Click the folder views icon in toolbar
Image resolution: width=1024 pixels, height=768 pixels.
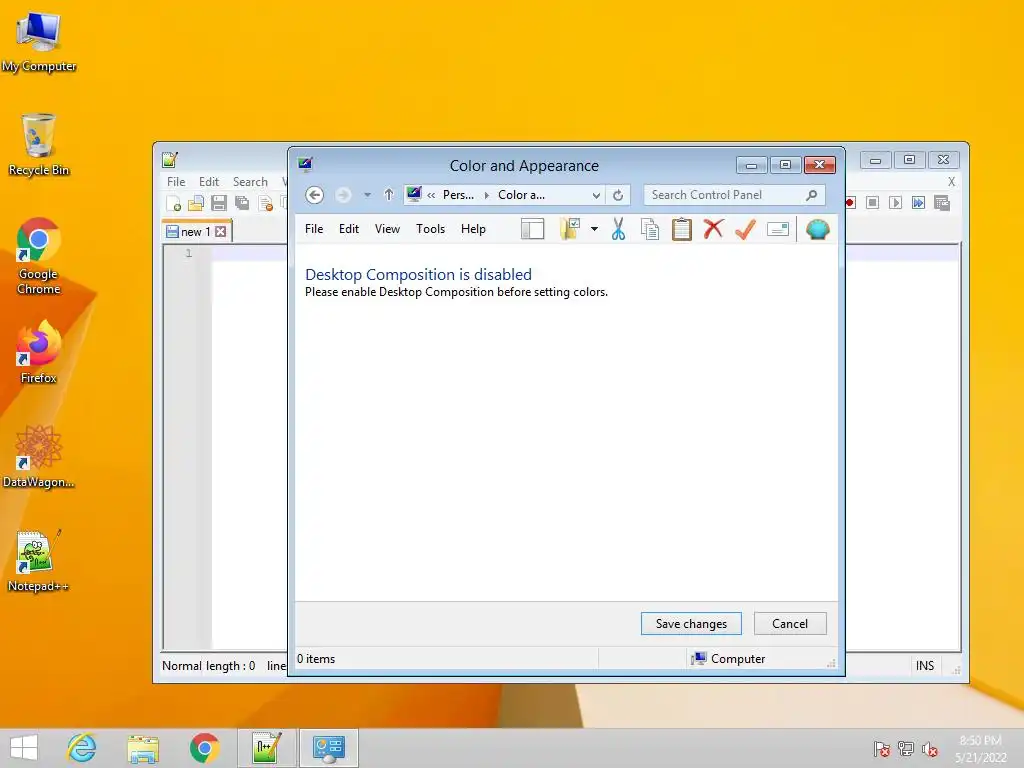(x=569, y=229)
